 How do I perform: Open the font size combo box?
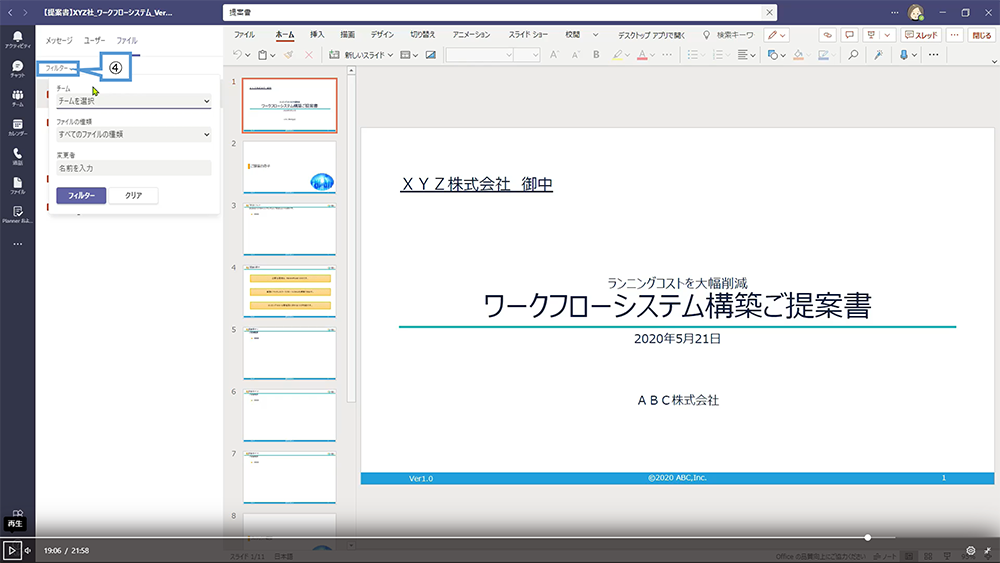527,55
